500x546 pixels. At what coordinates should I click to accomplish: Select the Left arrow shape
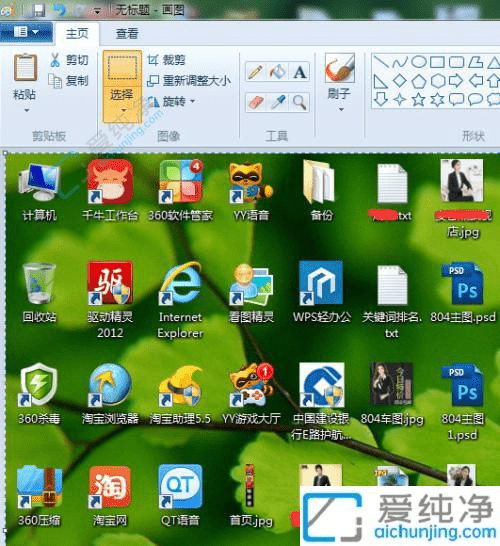click(476, 81)
